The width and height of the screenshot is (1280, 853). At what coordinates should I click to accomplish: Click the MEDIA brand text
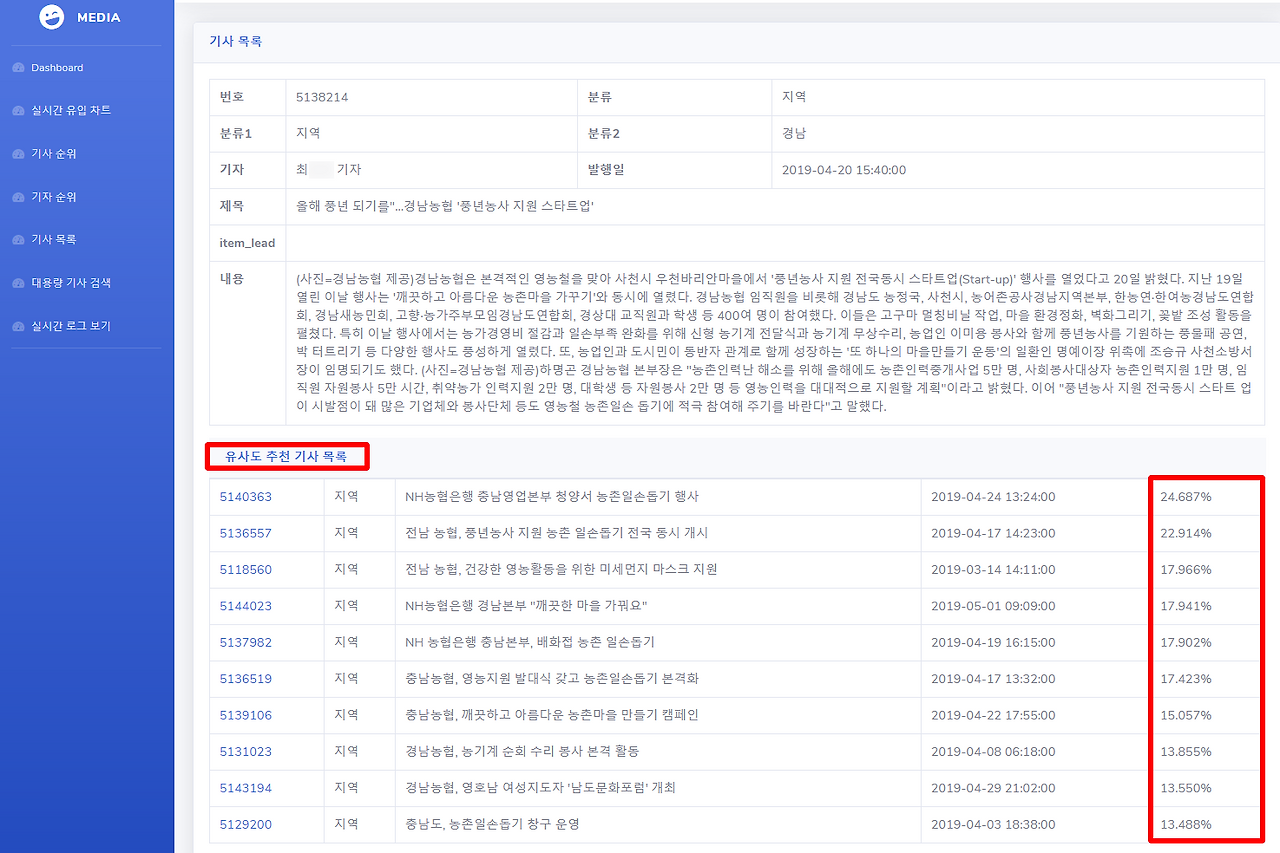point(98,18)
